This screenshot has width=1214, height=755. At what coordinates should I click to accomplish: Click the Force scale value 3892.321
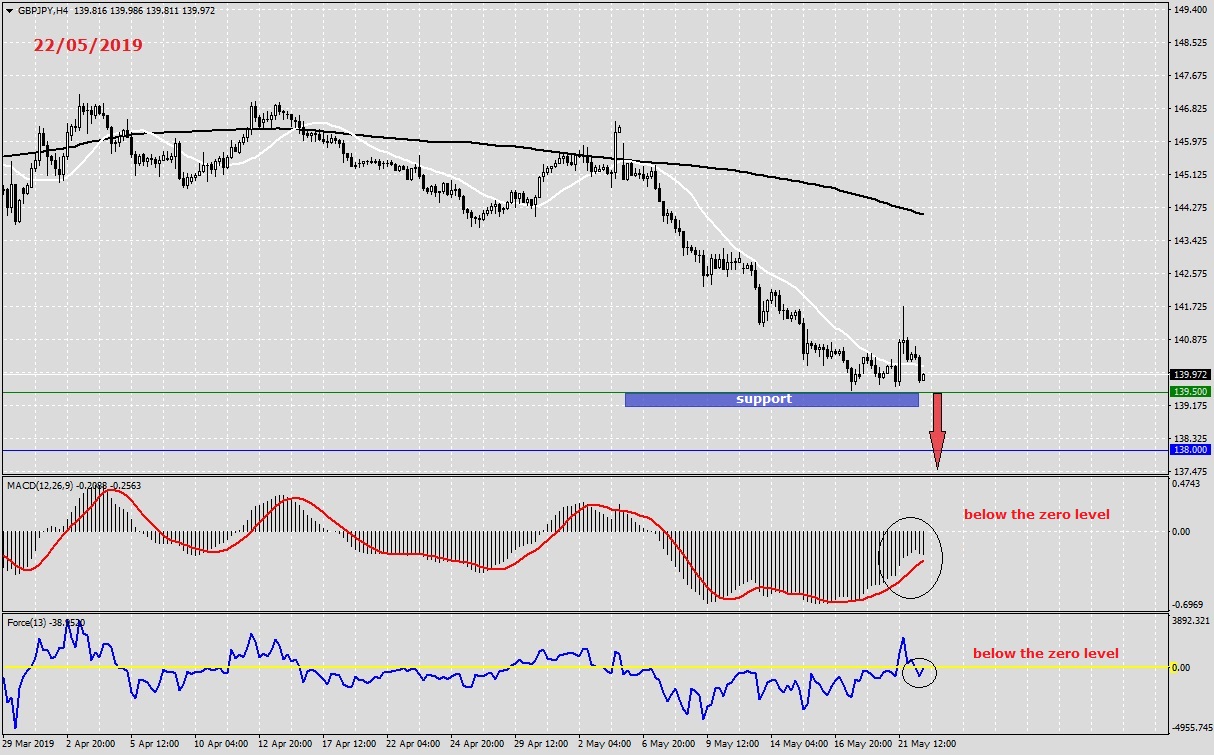coord(1190,621)
